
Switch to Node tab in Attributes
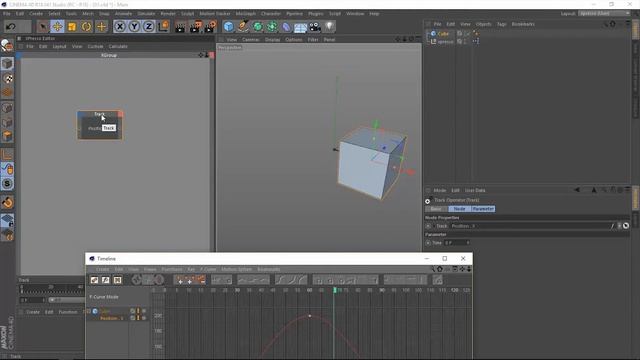[x=460, y=209]
